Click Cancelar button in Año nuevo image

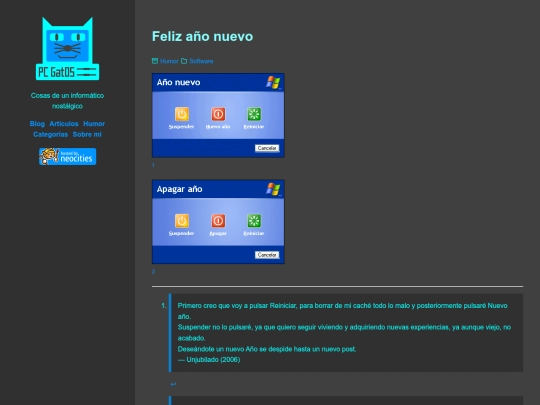tap(267, 148)
